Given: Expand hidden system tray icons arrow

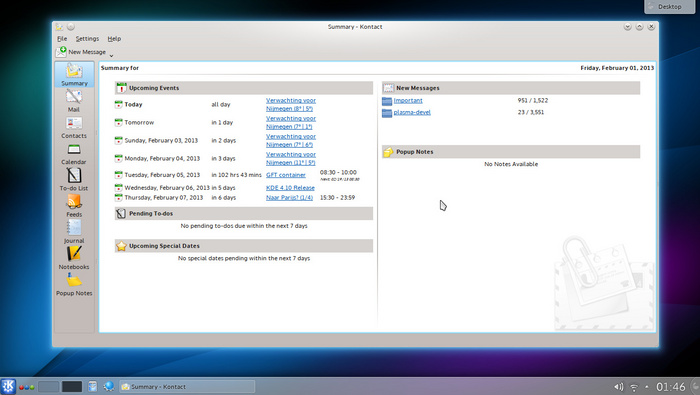Looking at the screenshot, I should click(647, 387).
